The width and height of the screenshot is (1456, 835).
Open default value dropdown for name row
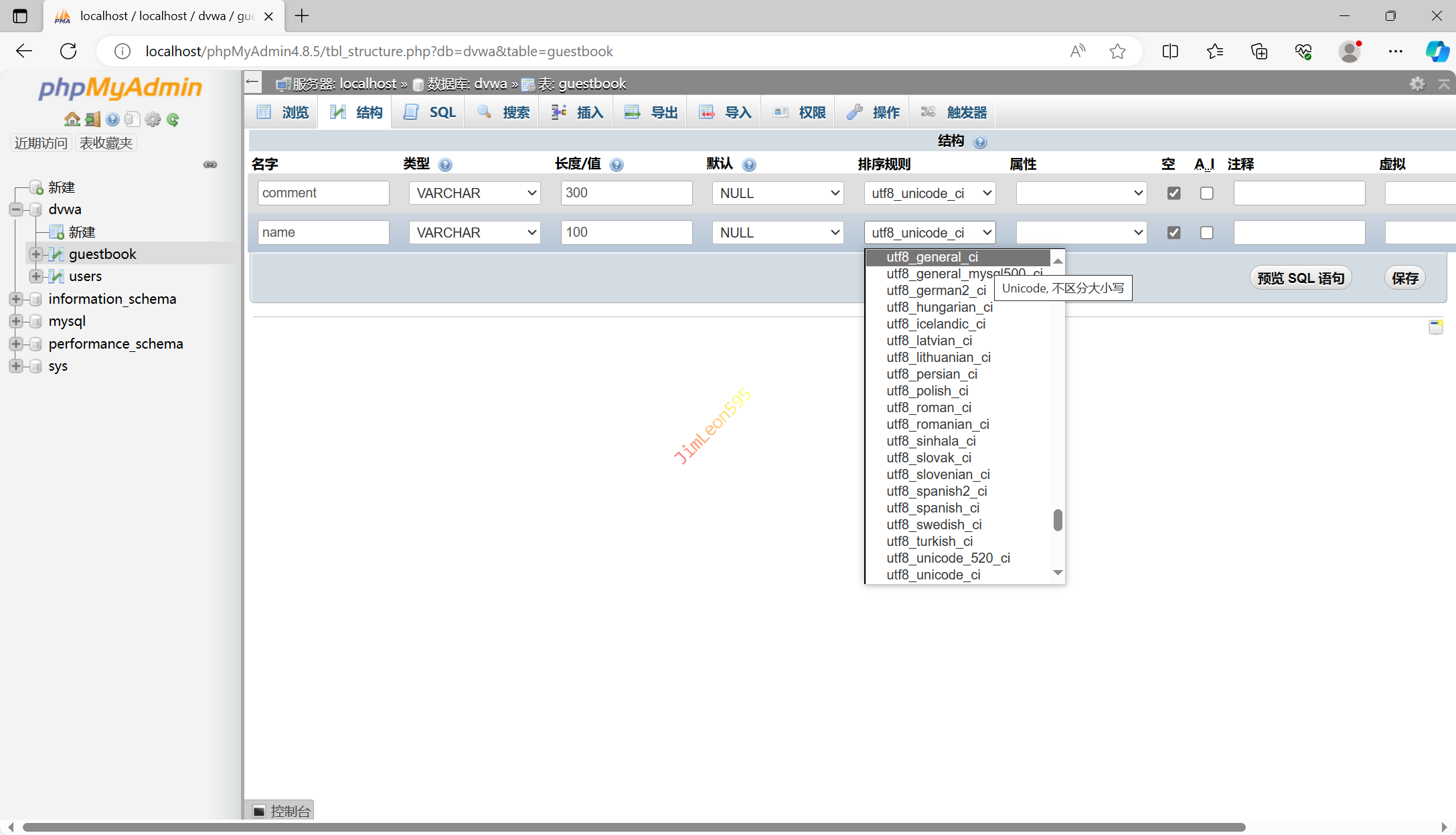pyautogui.click(x=777, y=233)
